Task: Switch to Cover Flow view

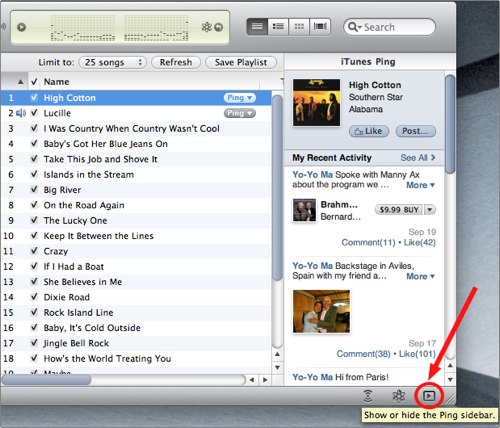Action: click(x=320, y=27)
